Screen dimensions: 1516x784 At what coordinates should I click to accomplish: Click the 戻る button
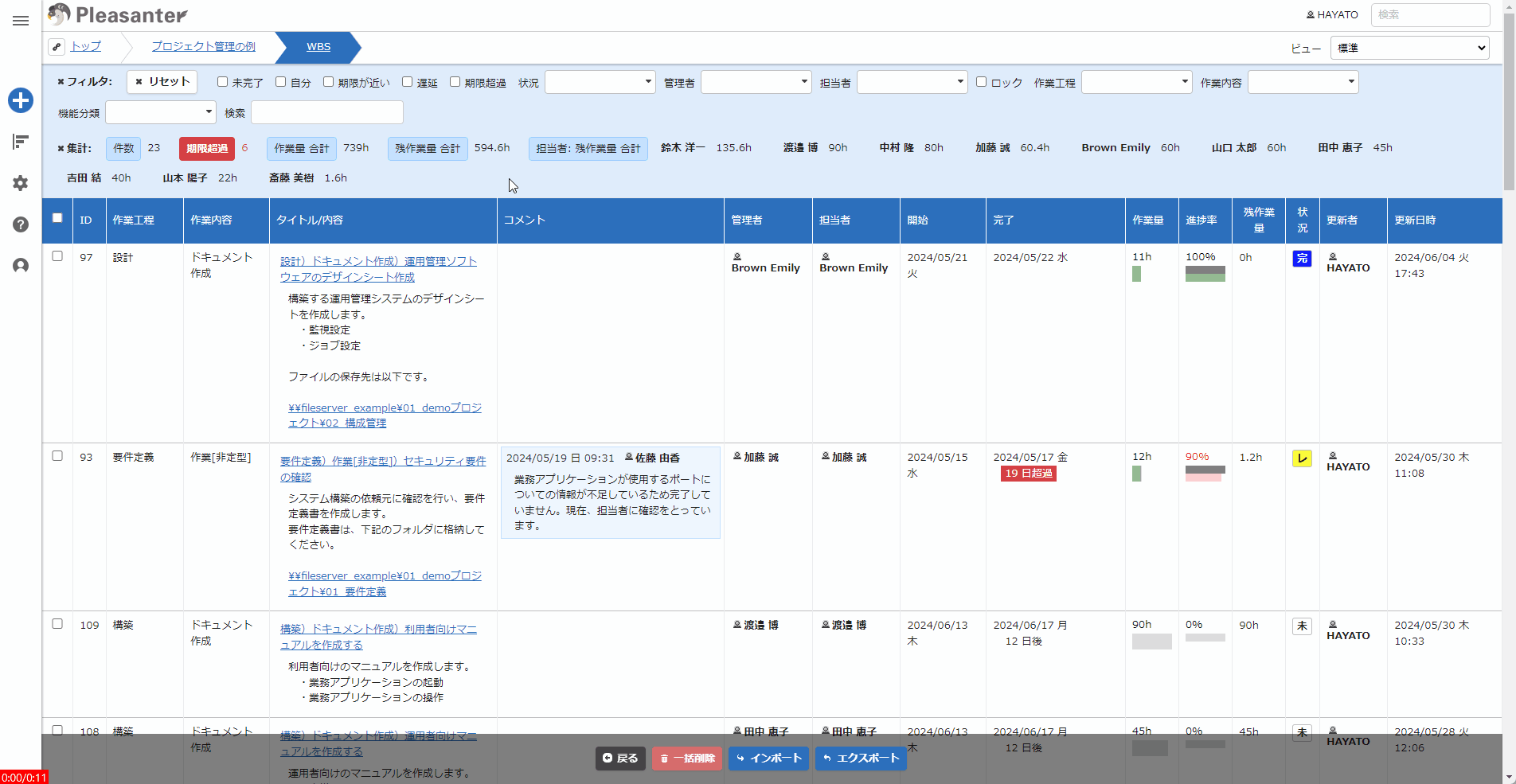[620, 759]
